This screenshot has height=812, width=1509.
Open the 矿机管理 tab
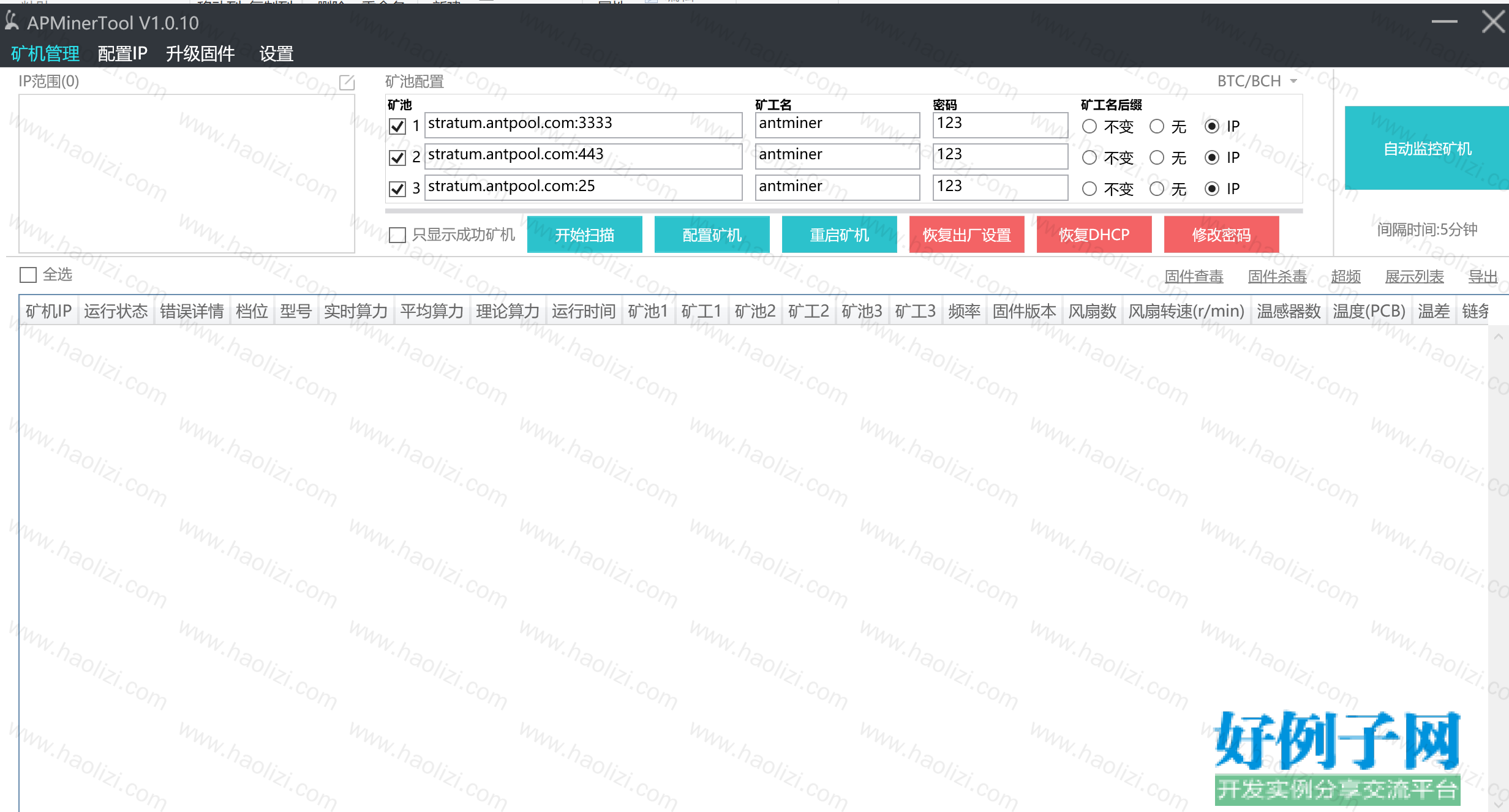[45, 54]
